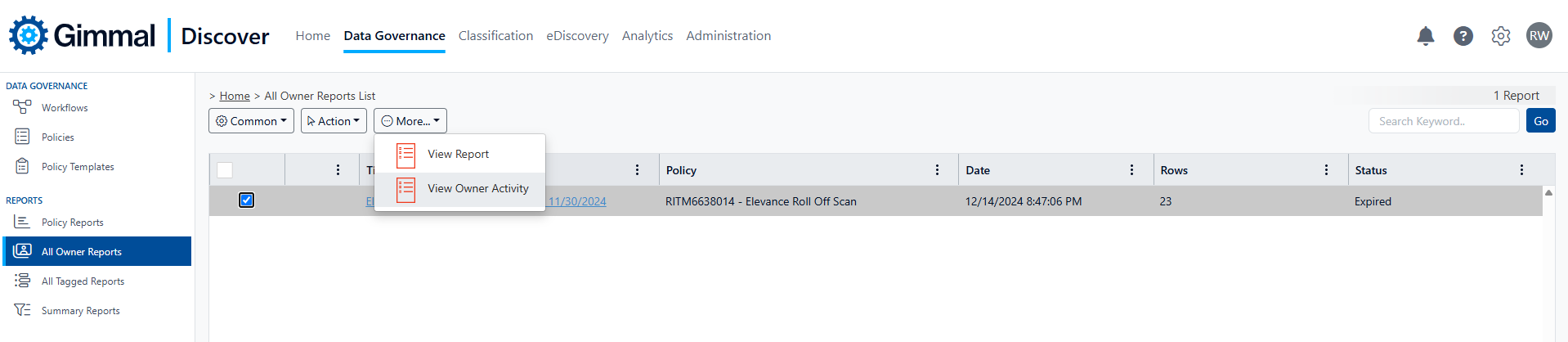
Task: Open the notifications bell icon
Action: coord(1425,36)
